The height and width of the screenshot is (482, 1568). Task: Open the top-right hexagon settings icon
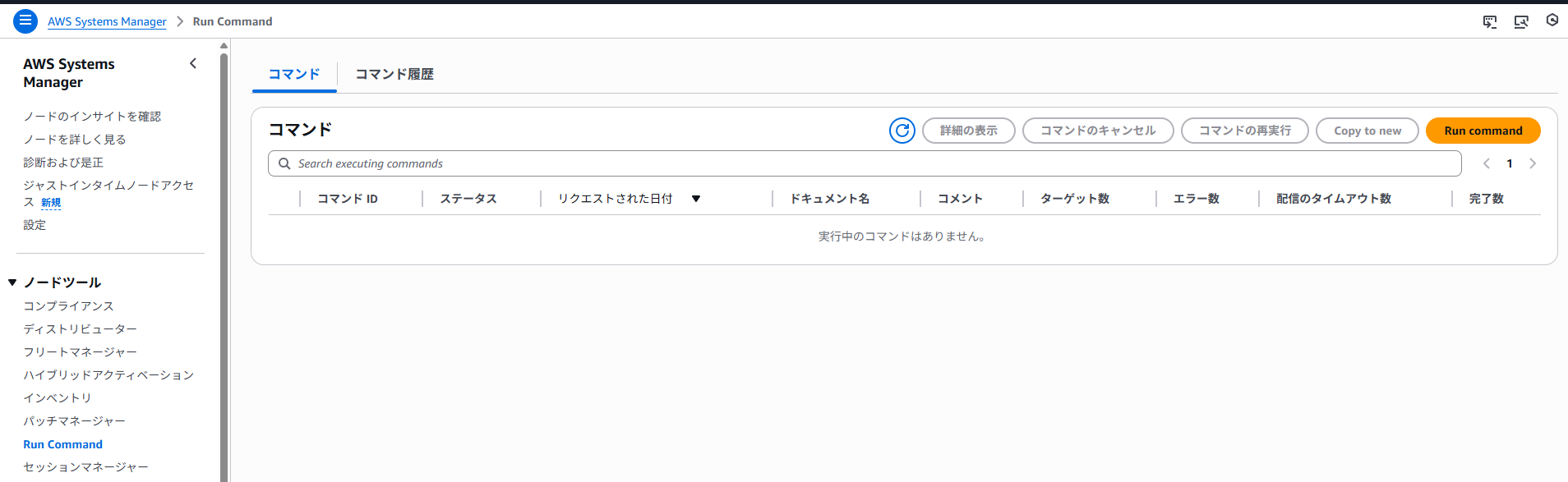tap(1552, 20)
